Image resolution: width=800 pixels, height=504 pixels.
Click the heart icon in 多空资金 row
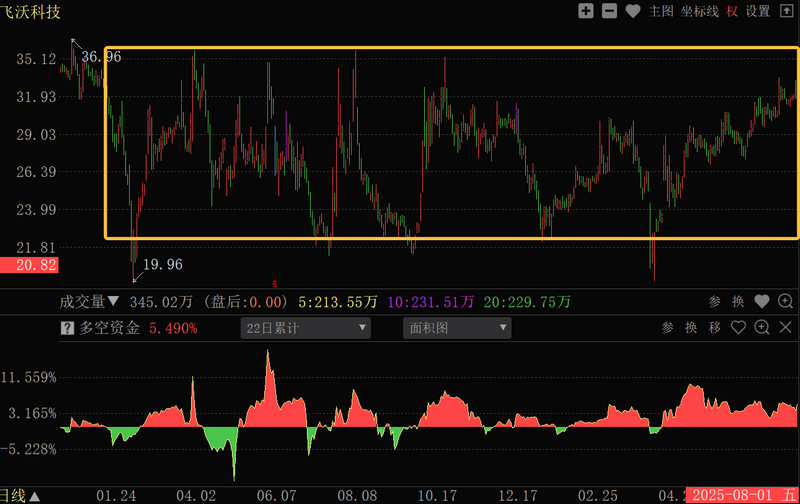pyautogui.click(x=739, y=327)
